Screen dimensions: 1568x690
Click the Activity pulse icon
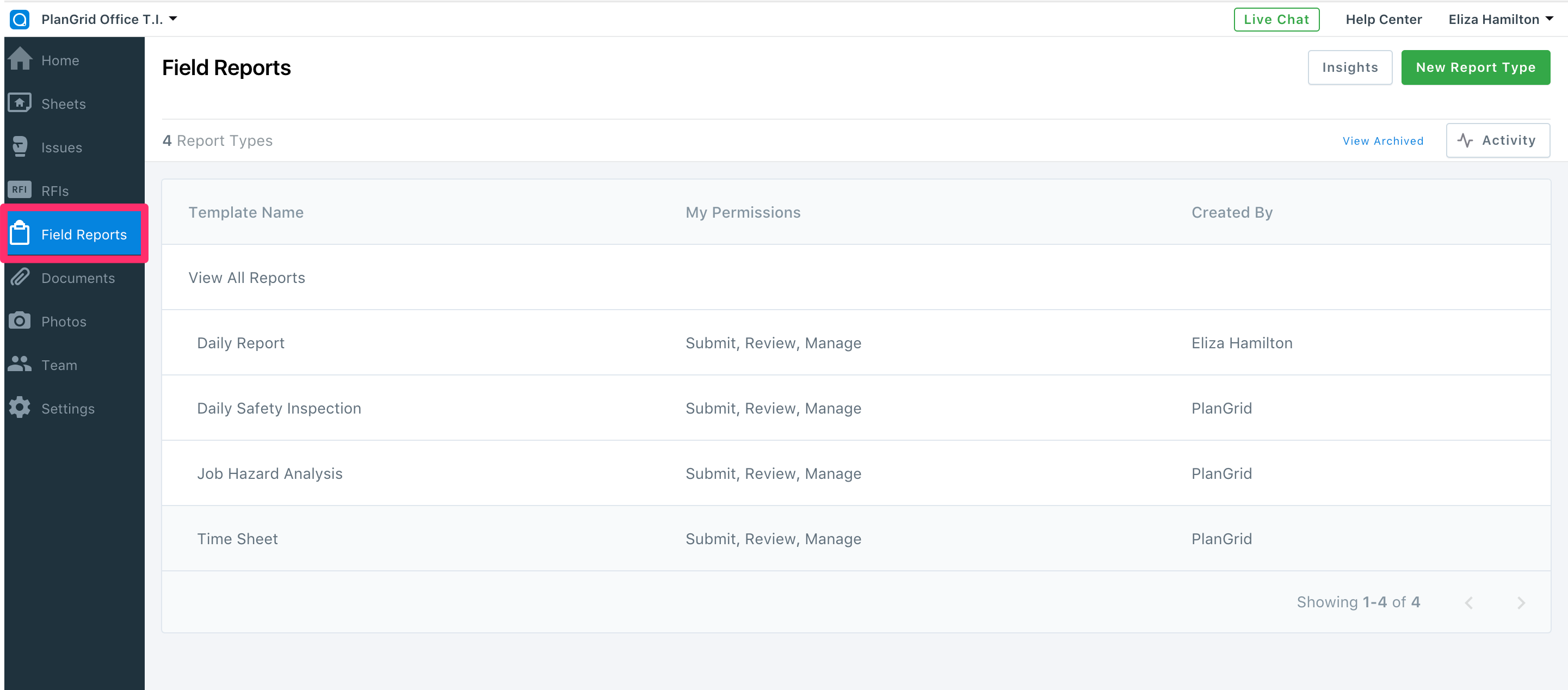click(x=1465, y=141)
